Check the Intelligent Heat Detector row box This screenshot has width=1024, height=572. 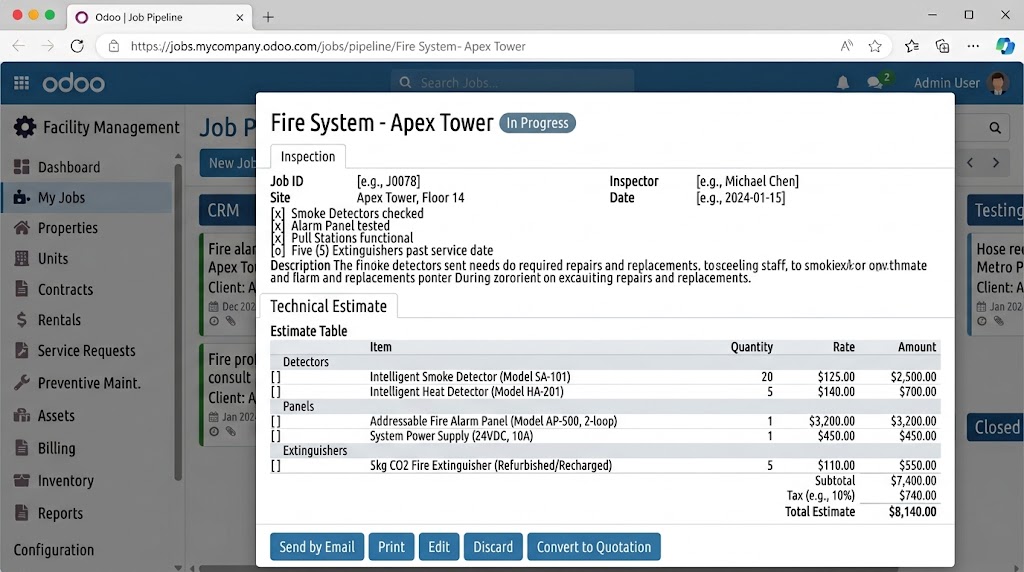[276, 392]
